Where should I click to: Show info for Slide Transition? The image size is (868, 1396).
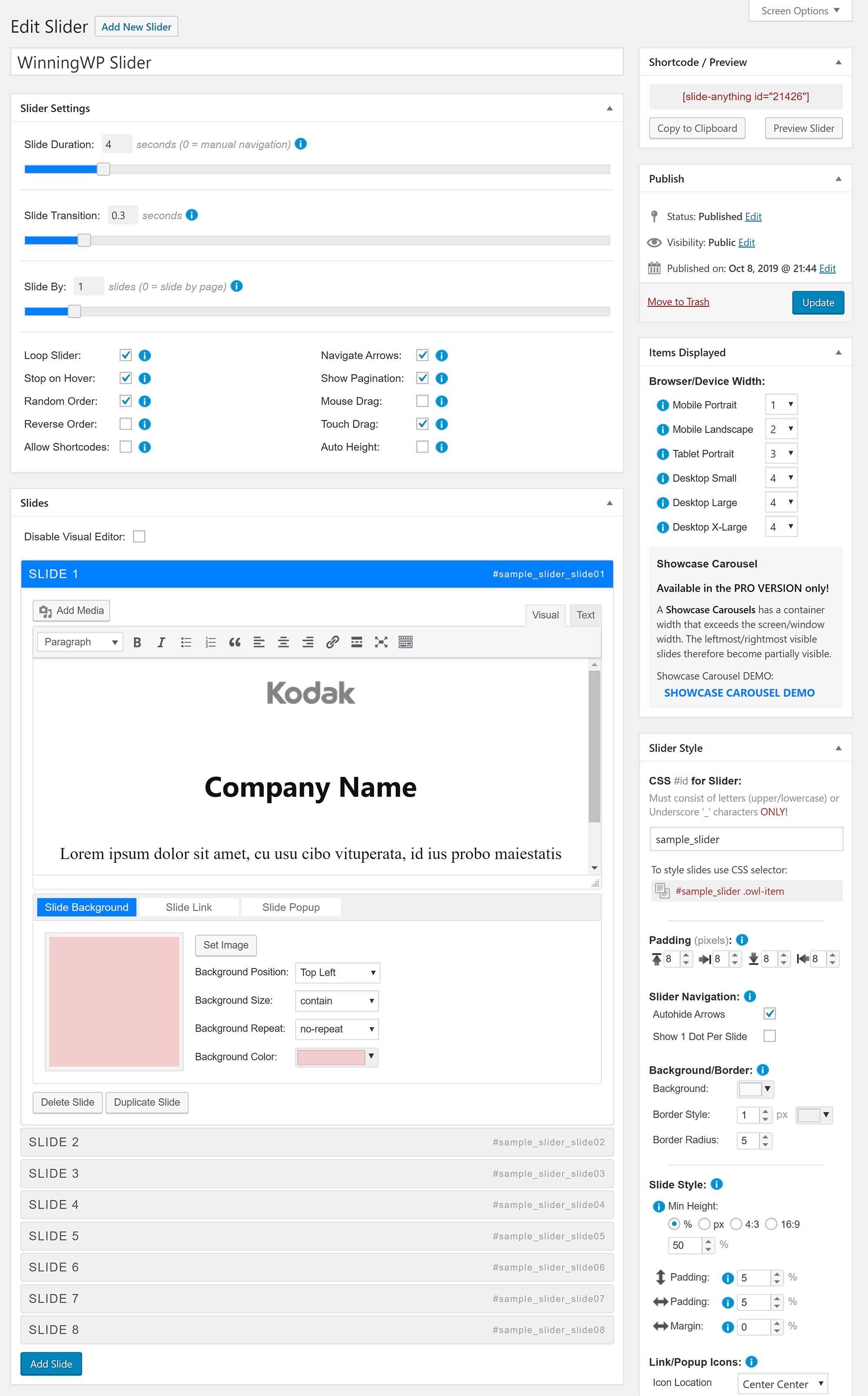click(x=192, y=215)
